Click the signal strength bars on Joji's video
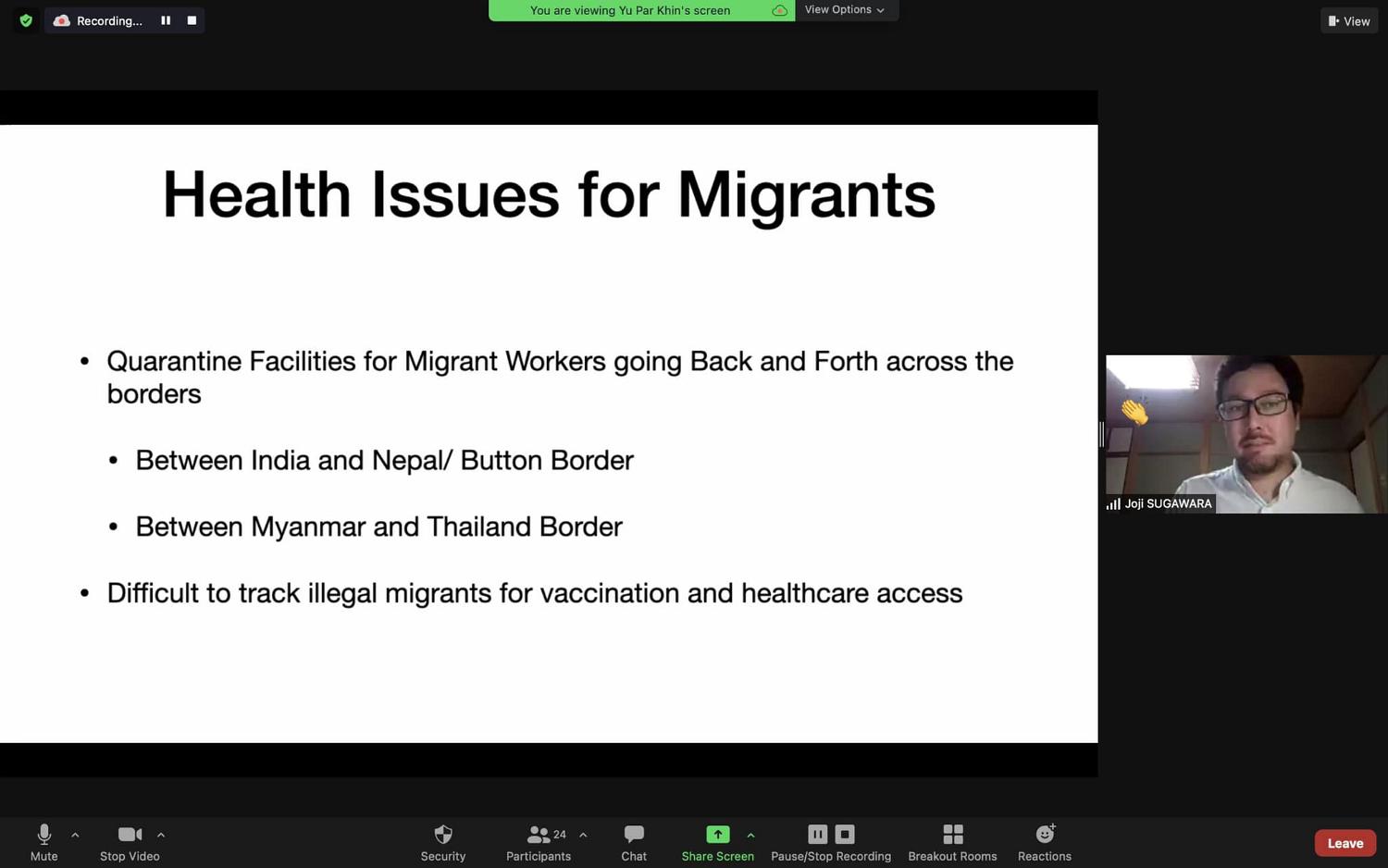This screenshot has height=868, width=1388. [x=1113, y=504]
